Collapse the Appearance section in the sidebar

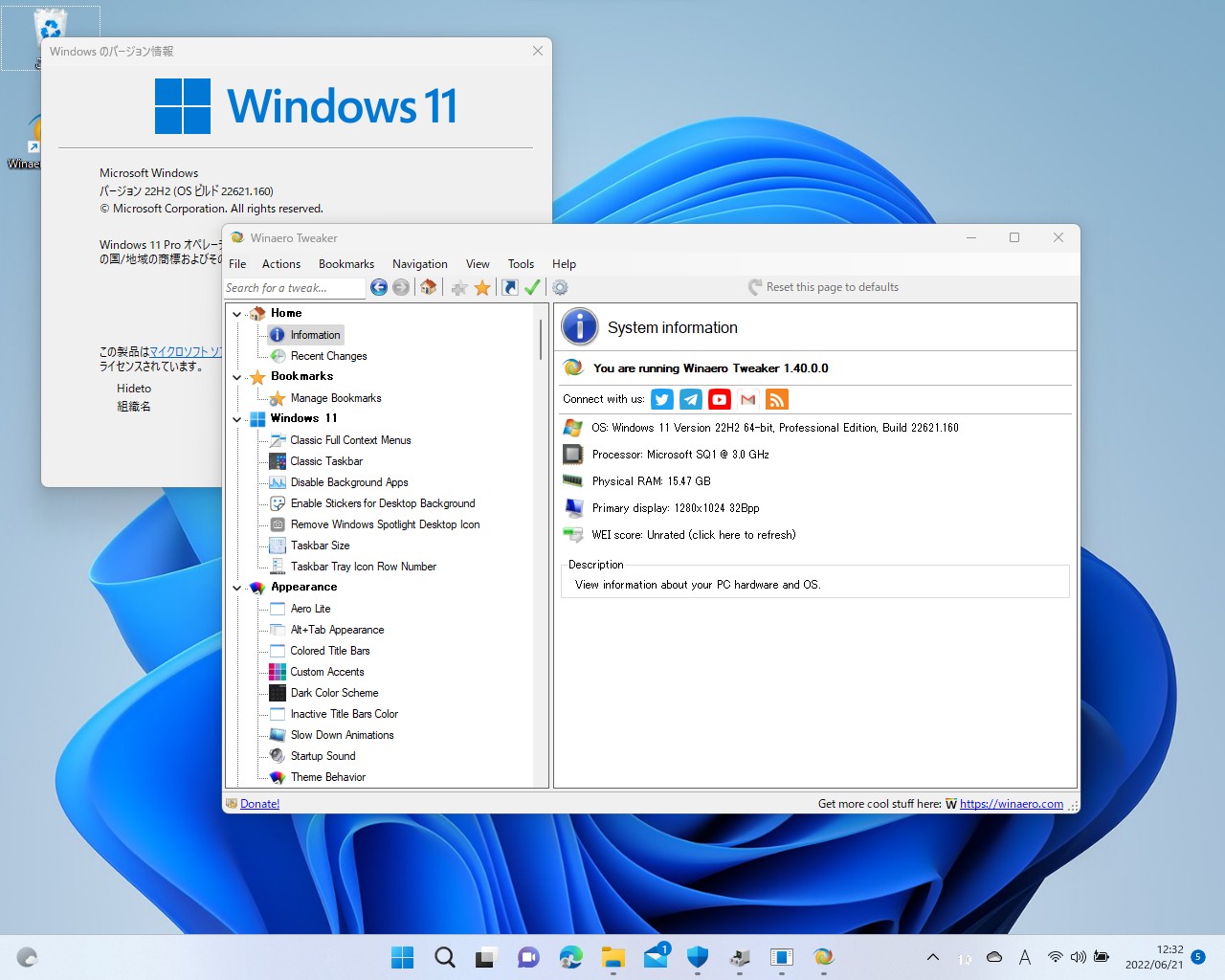236,588
